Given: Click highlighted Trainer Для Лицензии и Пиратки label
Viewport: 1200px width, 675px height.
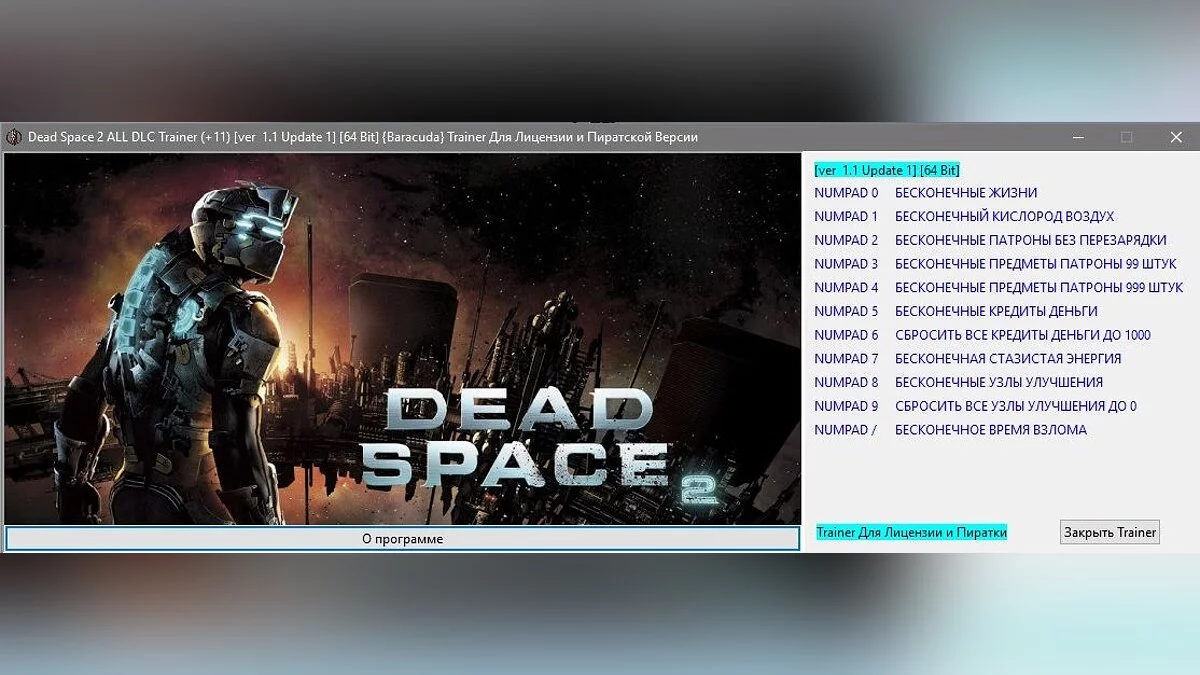Looking at the screenshot, I should tap(911, 532).
